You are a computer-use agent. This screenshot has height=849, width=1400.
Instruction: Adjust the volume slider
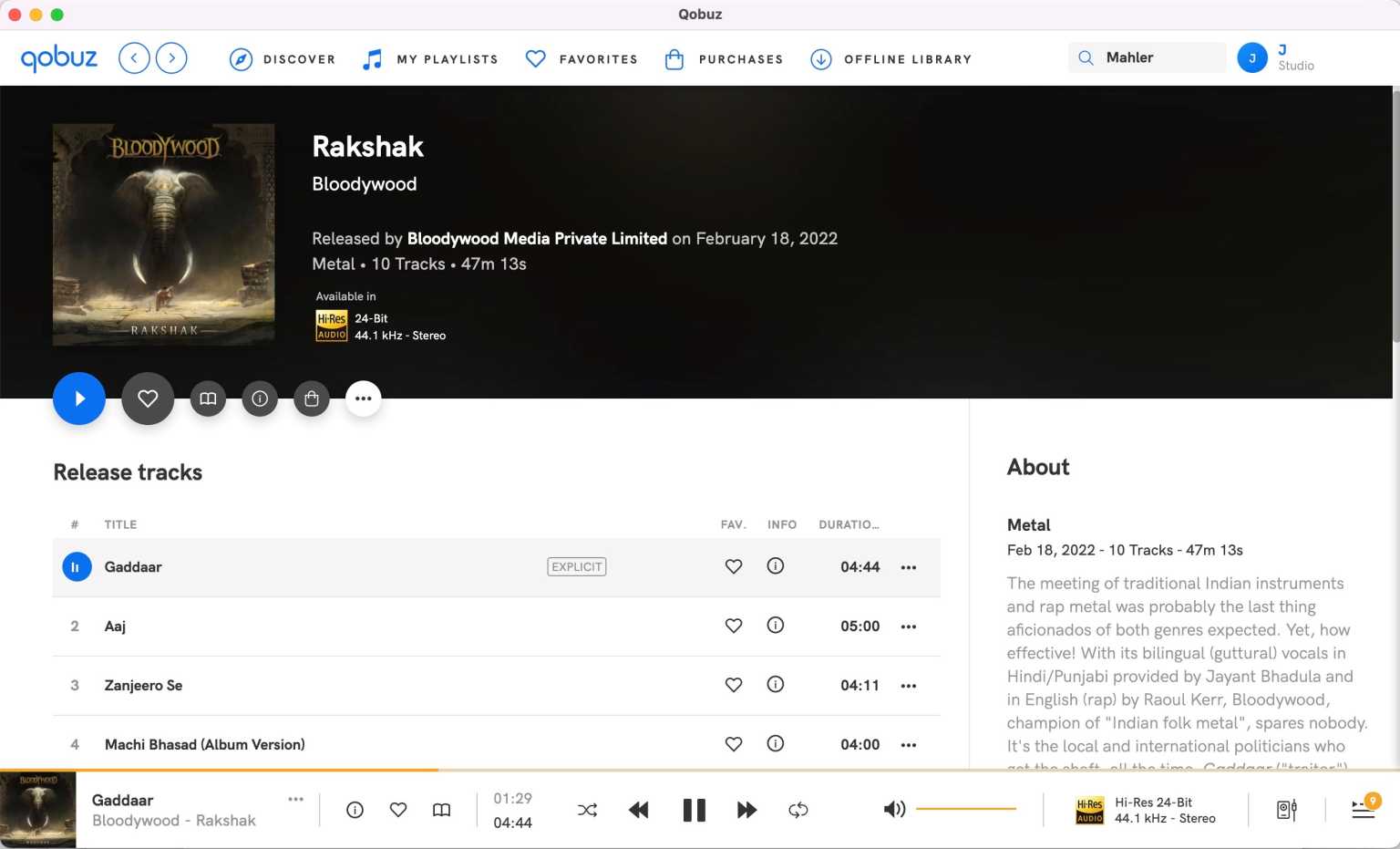click(x=966, y=808)
